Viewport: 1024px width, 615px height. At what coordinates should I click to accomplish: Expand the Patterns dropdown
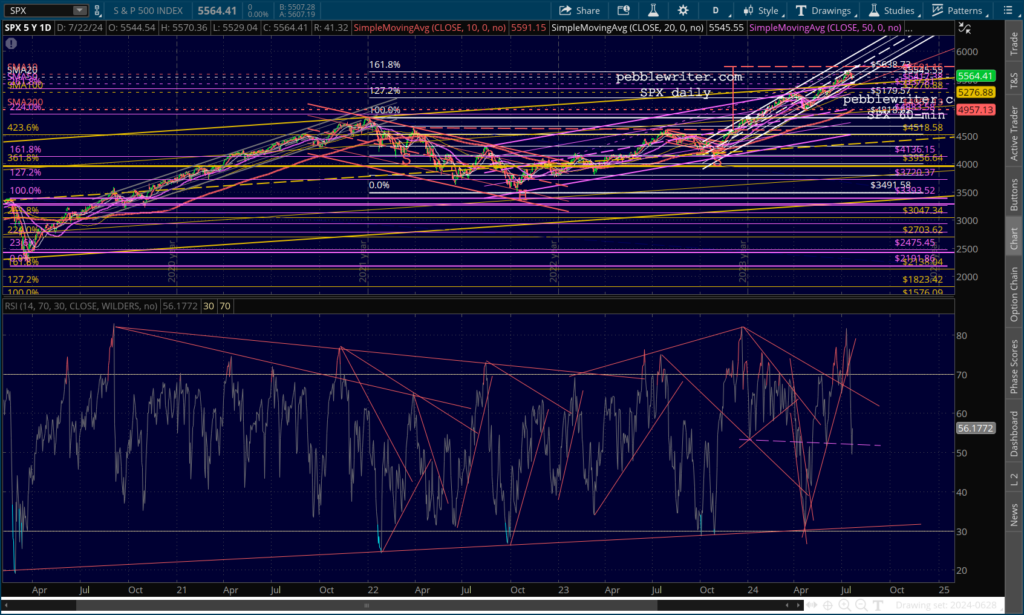[960, 10]
